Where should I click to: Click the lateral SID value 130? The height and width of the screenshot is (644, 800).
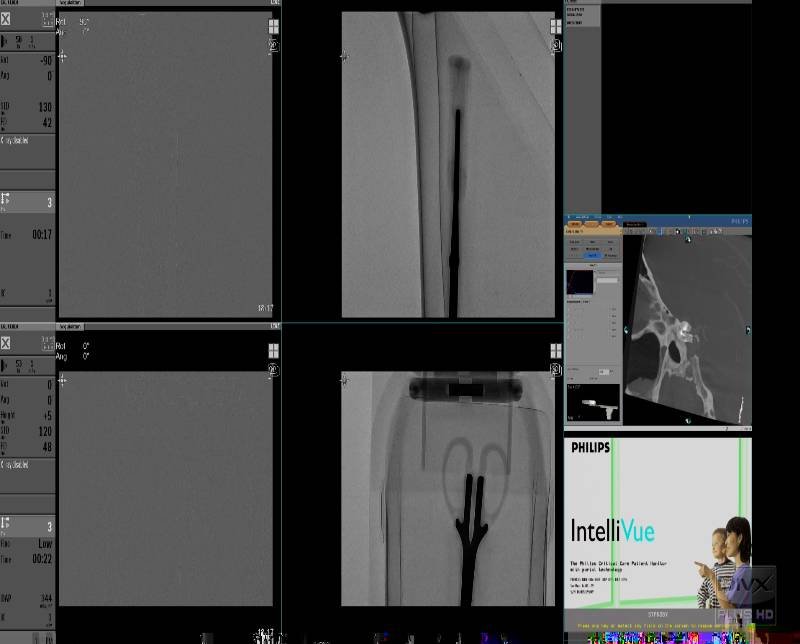(x=45, y=107)
